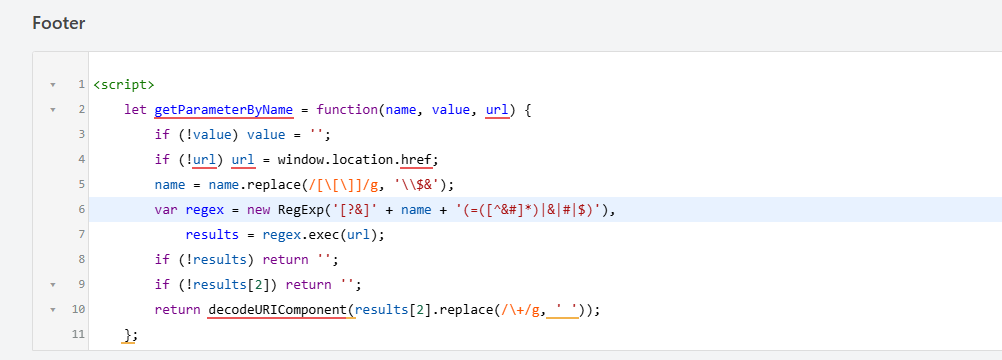Collapse the getParameterByName function fold arrow

(x=52, y=110)
